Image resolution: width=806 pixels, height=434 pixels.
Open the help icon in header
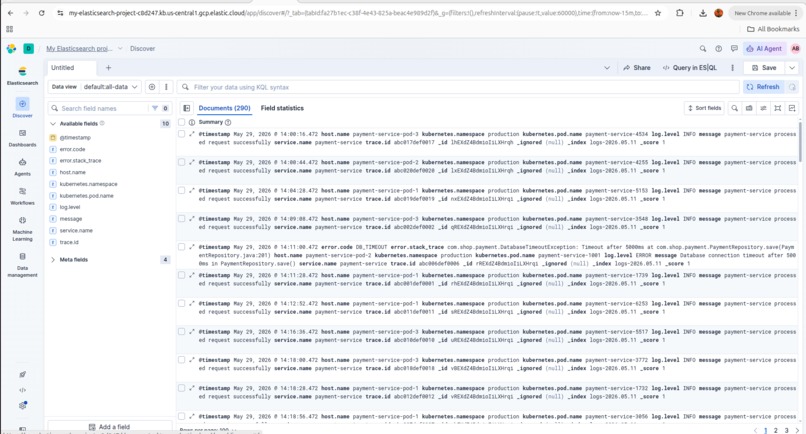pos(719,48)
